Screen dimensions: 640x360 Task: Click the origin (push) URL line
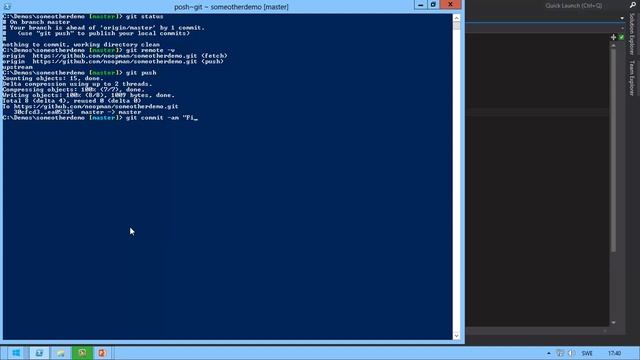click(x=113, y=62)
